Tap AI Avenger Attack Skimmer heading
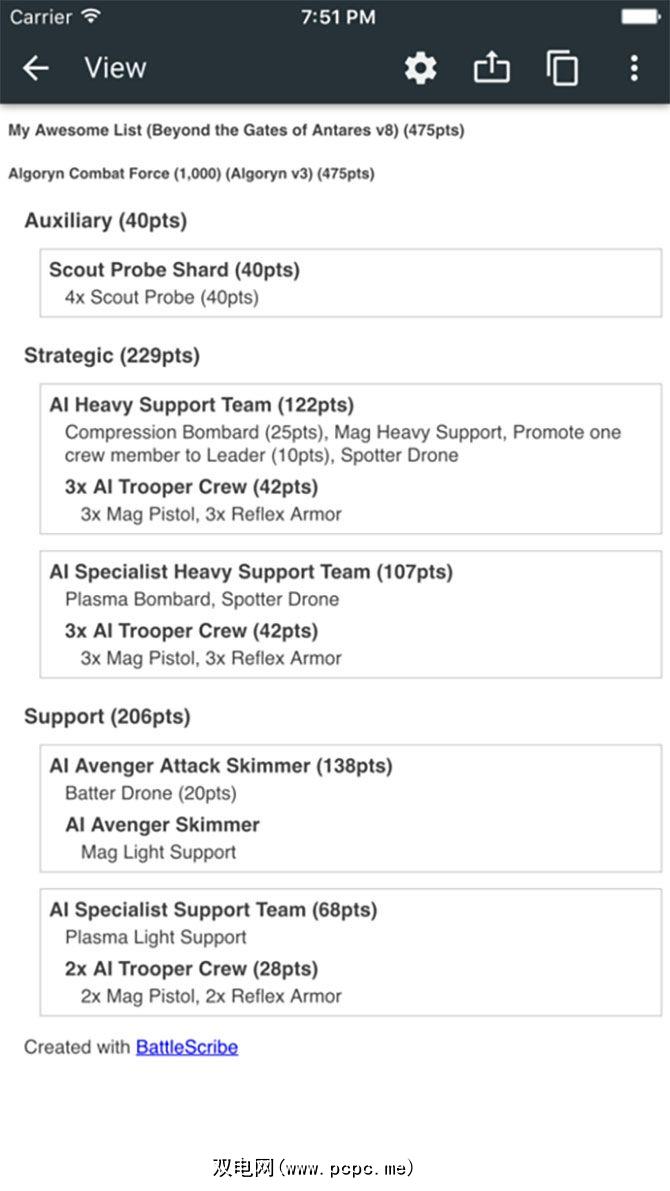The width and height of the screenshot is (670, 1191). coord(220,766)
